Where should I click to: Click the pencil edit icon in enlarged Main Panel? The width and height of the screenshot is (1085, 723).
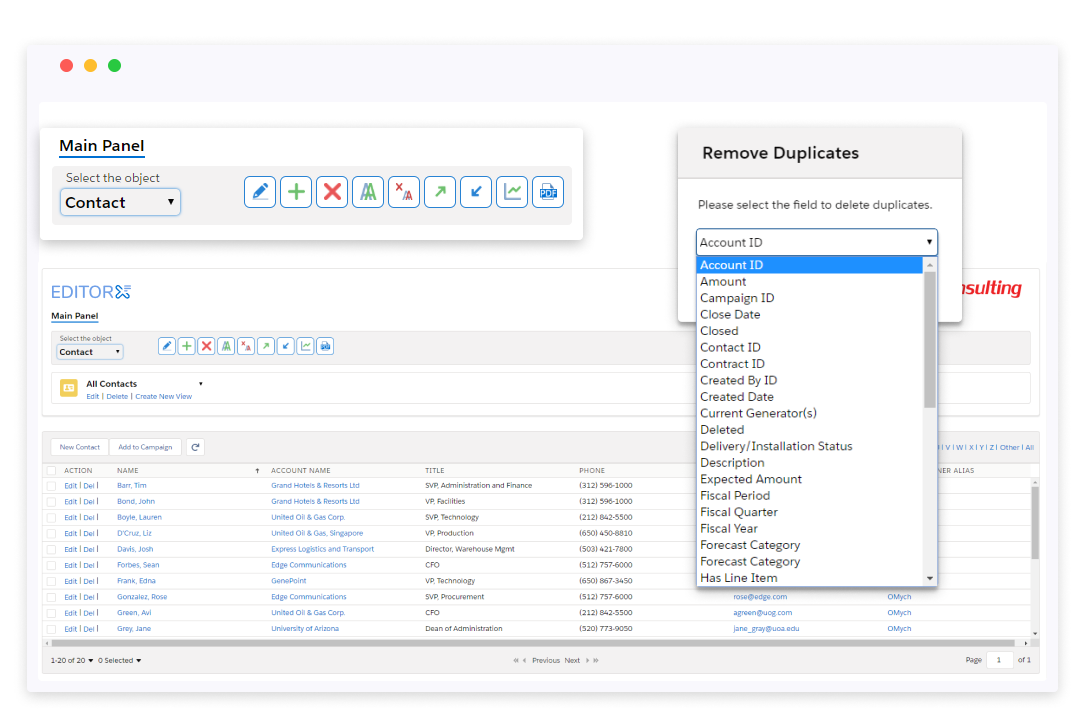[x=260, y=192]
